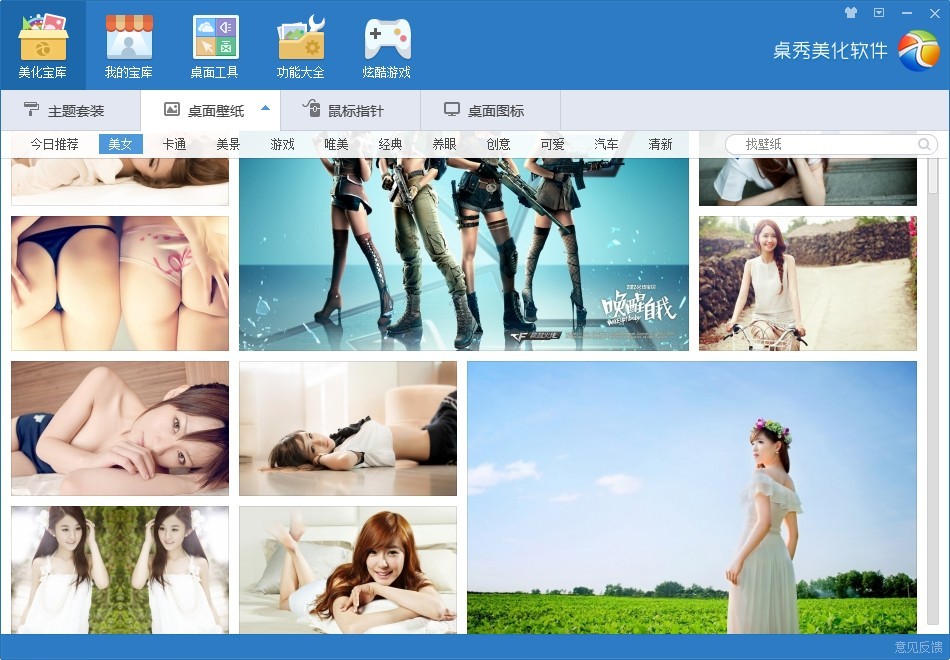Open the 我的宝库 section icon
This screenshot has height=660, width=950.
coord(129,39)
